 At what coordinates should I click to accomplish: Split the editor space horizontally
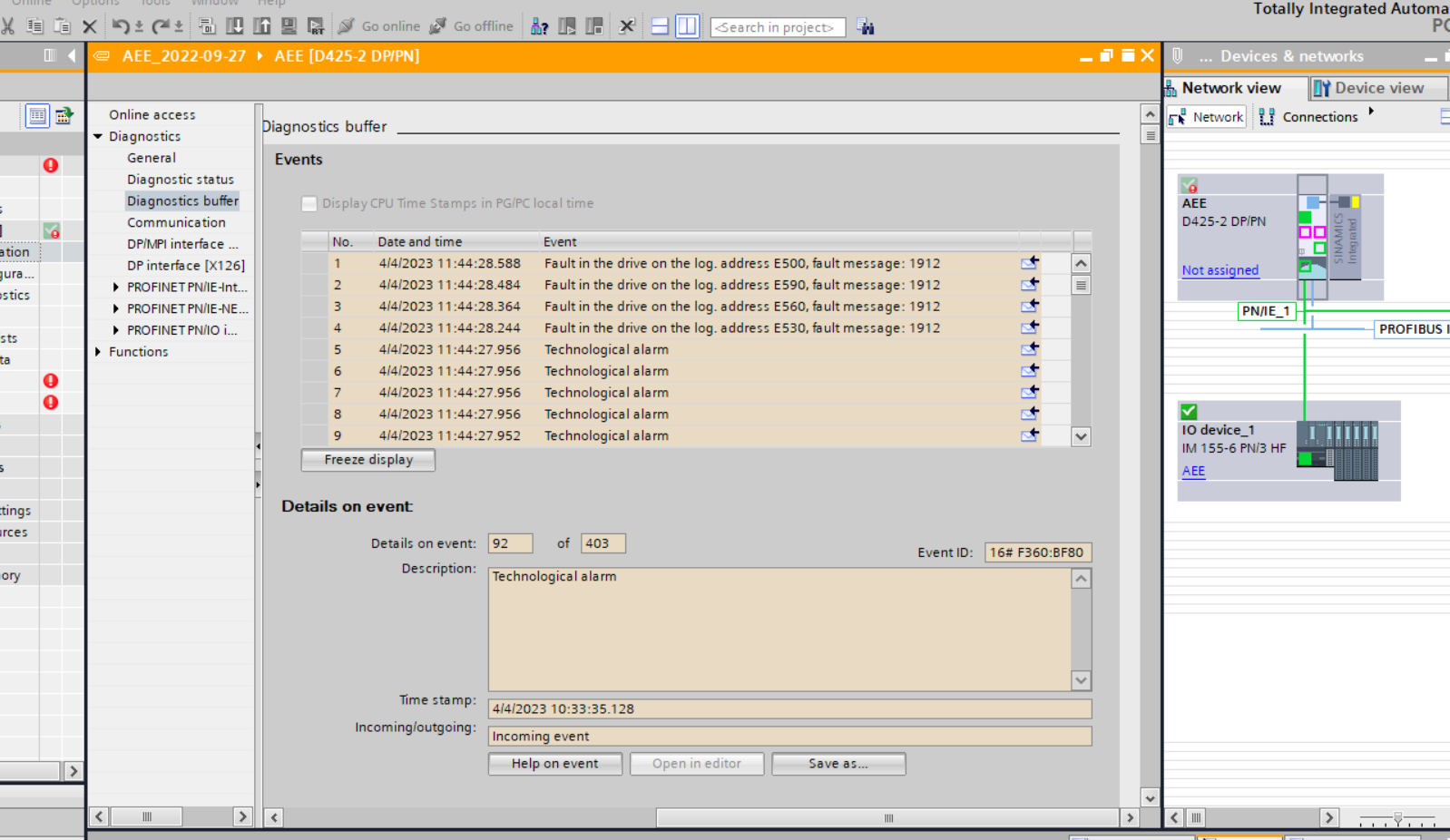(x=660, y=26)
